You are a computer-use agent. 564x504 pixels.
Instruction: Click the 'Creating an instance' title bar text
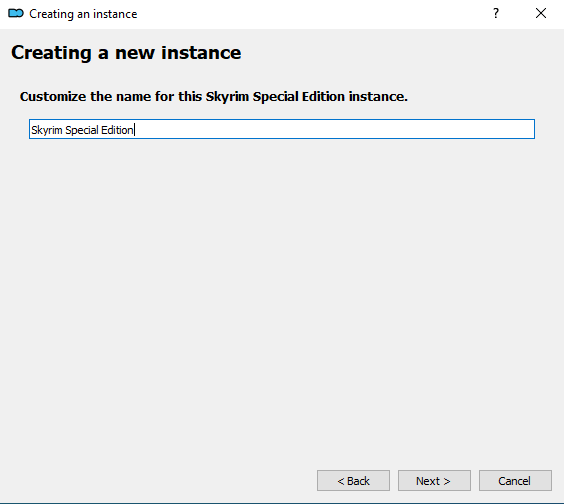tap(83, 14)
